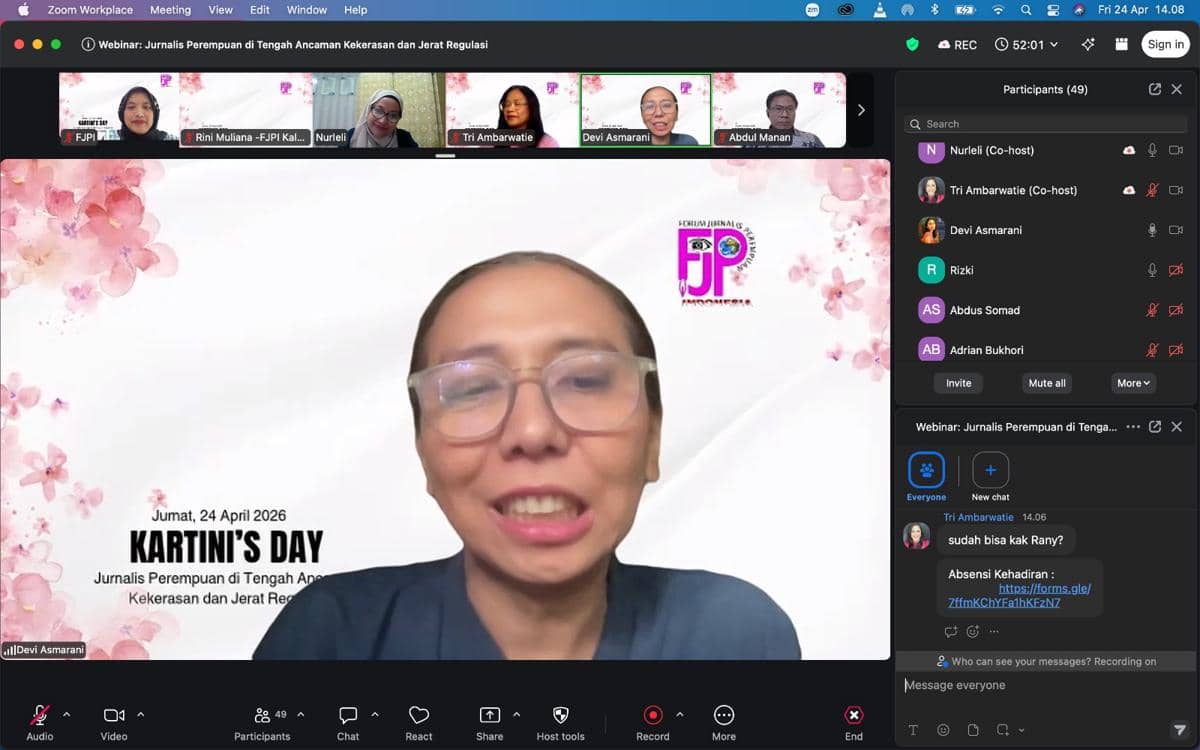Open the Meeting menu in the menu bar
The height and width of the screenshot is (750, 1200).
(170, 10)
